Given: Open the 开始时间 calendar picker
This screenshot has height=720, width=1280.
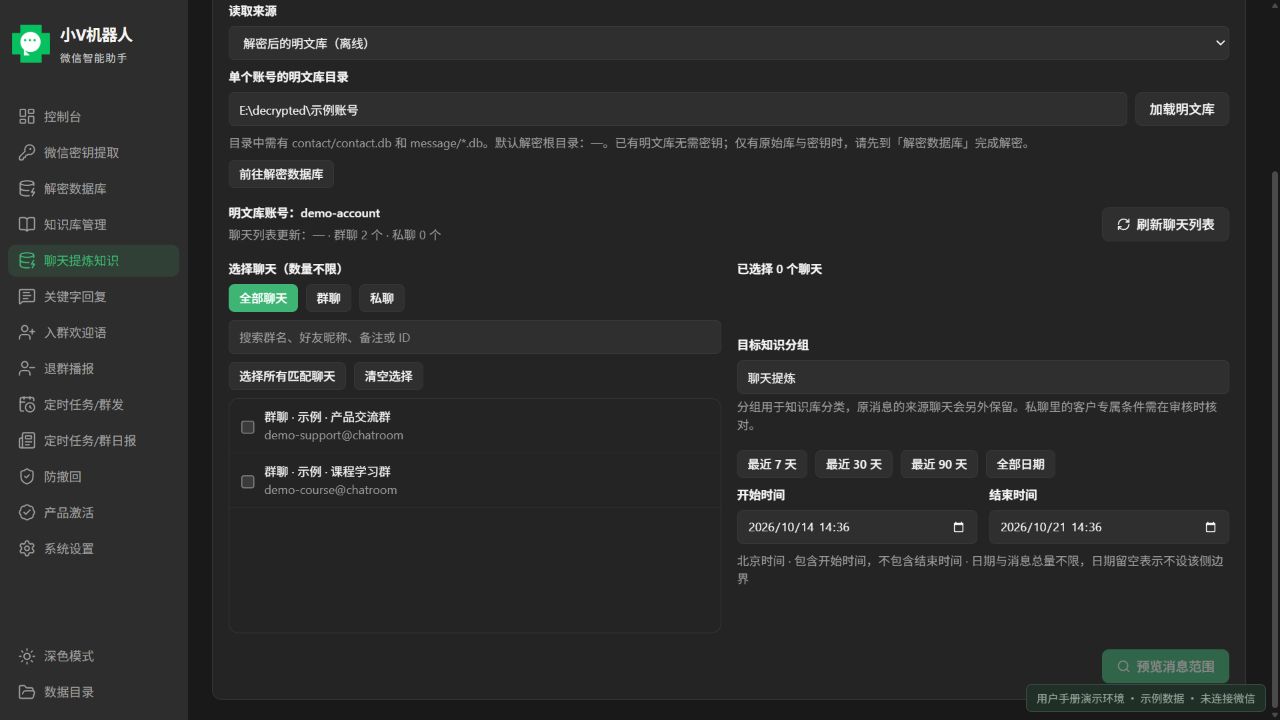Looking at the screenshot, I should [958, 527].
